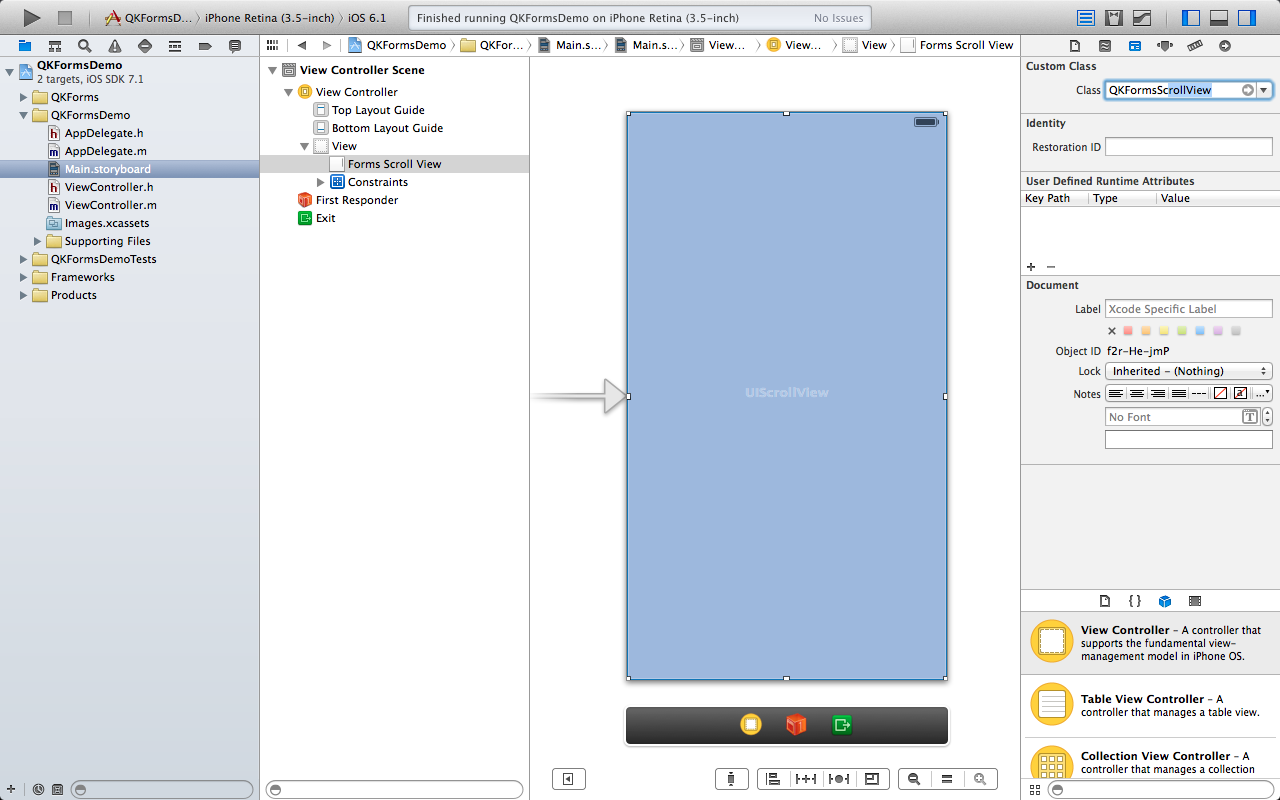
Task: Toggle the Utilities pane visibility
Action: tap(1247, 18)
